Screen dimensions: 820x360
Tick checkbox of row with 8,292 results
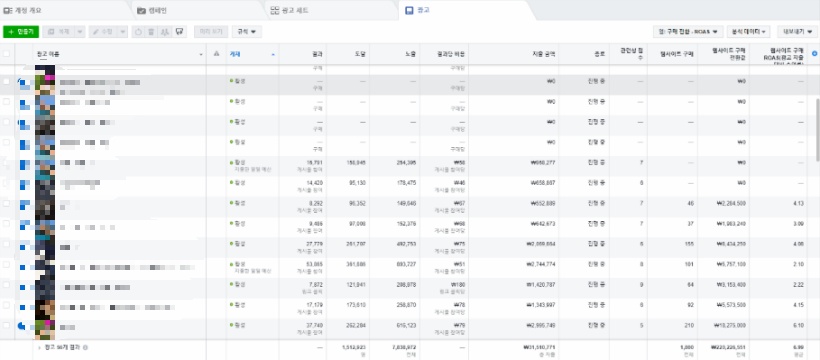click(x=6, y=204)
